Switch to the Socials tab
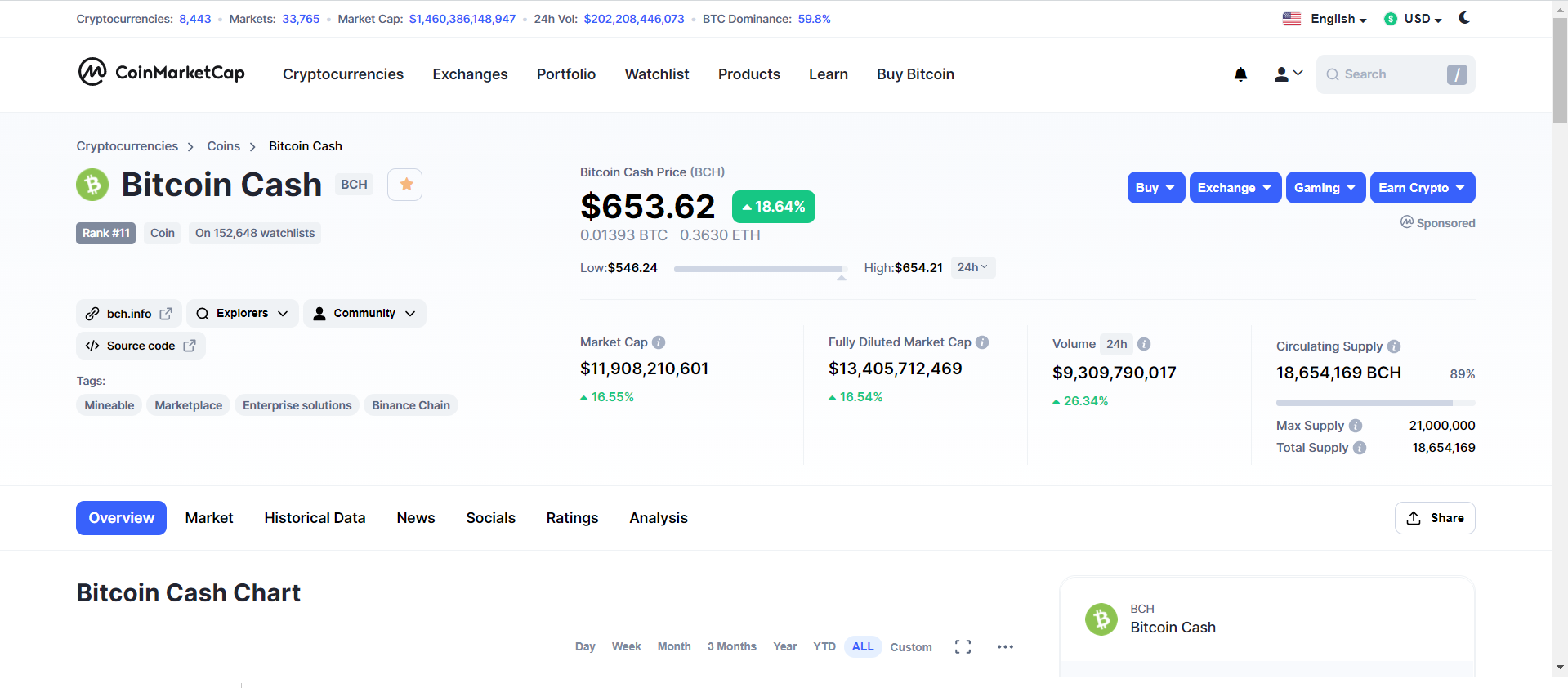1568x688 pixels. [x=490, y=518]
